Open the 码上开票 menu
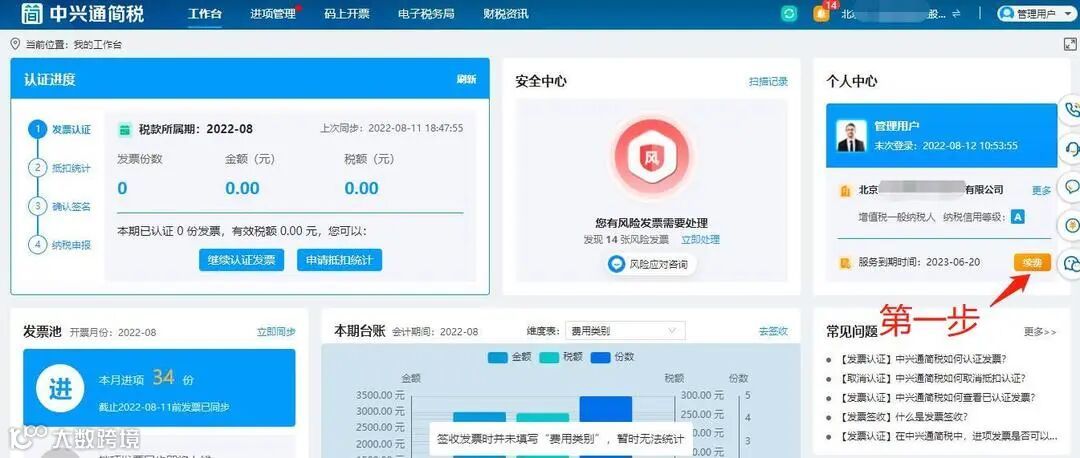Image resolution: width=1080 pixels, height=458 pixels. point(347,14)
